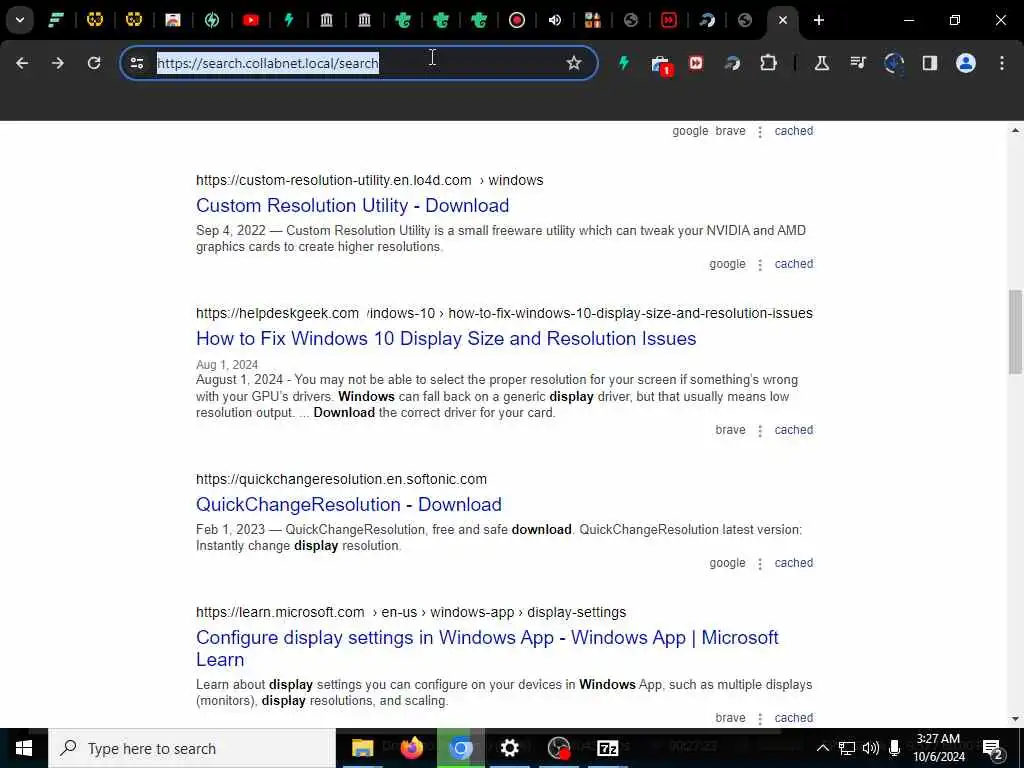
Task: Click the scrollbar down arrow
Action: click(x=1015, y=719)
